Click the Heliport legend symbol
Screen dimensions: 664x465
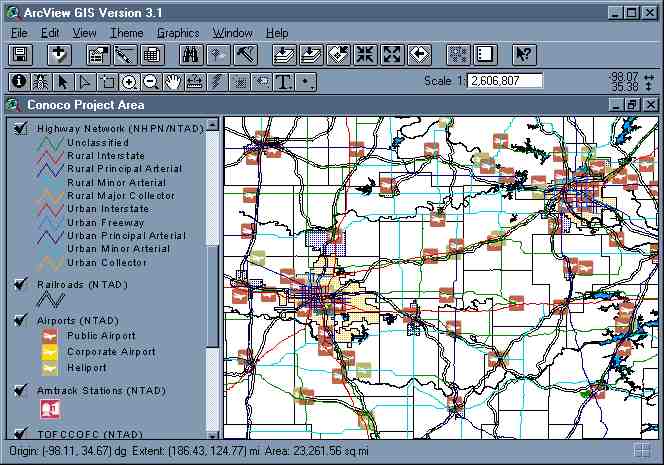click(x=50, y=368)
